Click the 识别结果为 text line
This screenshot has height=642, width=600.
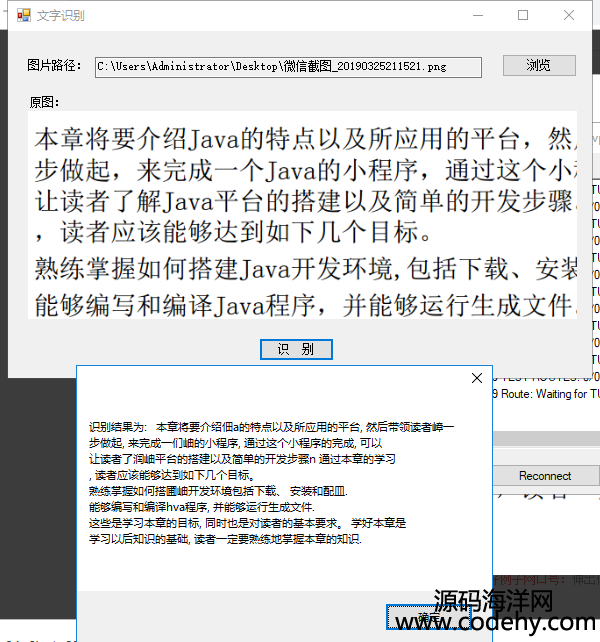click(272, 427)
